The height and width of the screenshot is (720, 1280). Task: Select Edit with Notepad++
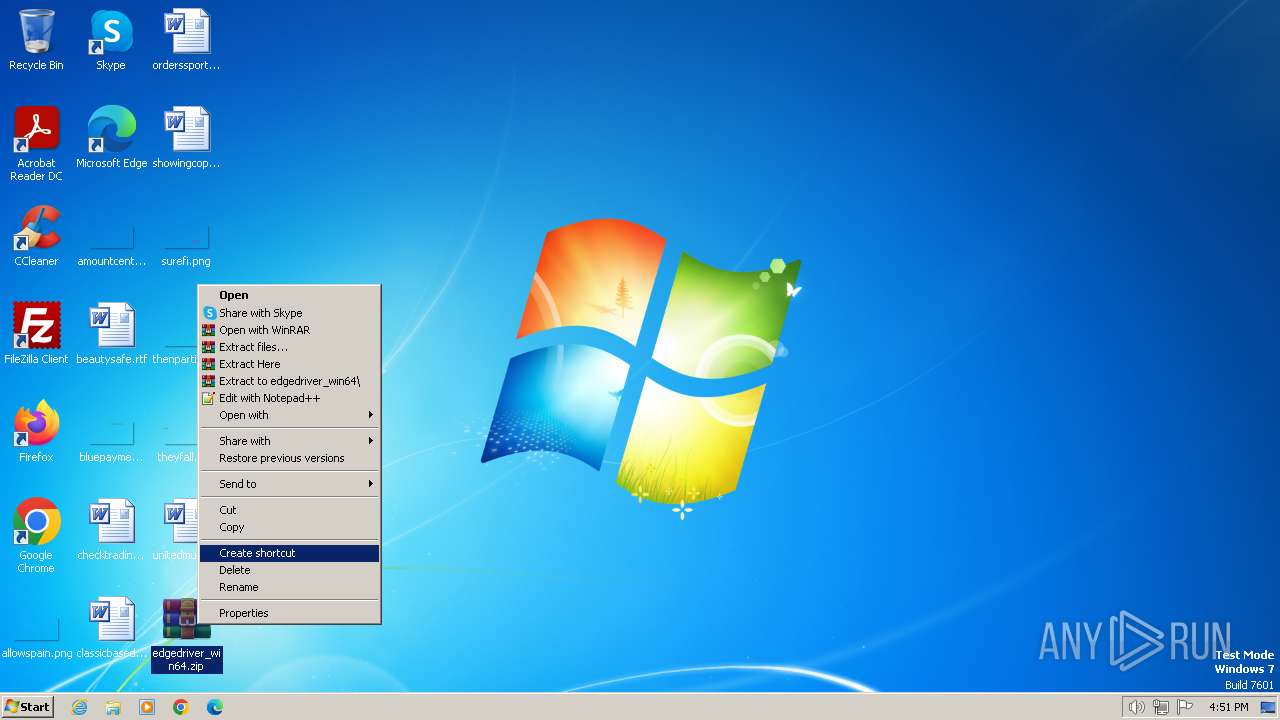click(289, 398)
